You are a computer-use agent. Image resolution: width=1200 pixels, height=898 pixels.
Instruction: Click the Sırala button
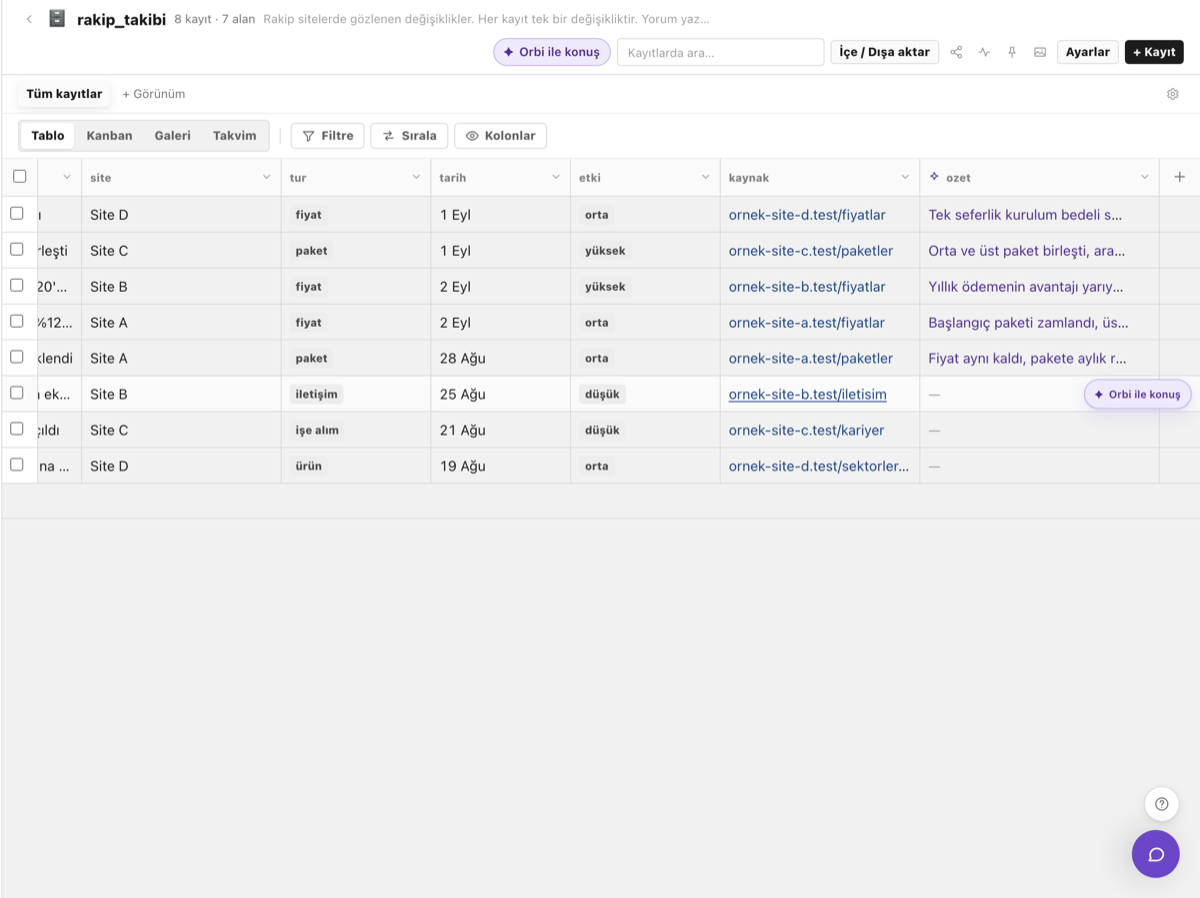pyautogui.click(x=409, y=136)
